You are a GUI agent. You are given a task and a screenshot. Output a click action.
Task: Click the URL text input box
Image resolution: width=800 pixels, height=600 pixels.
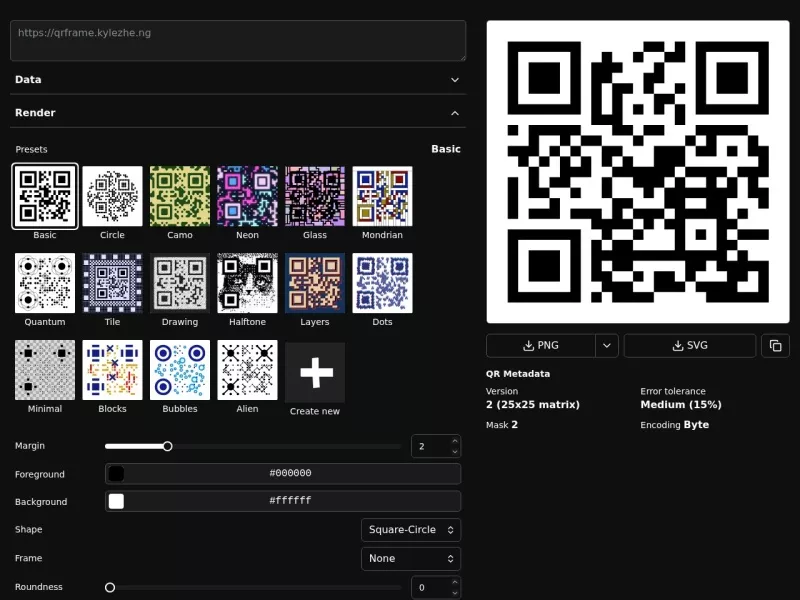click(238, 41)
